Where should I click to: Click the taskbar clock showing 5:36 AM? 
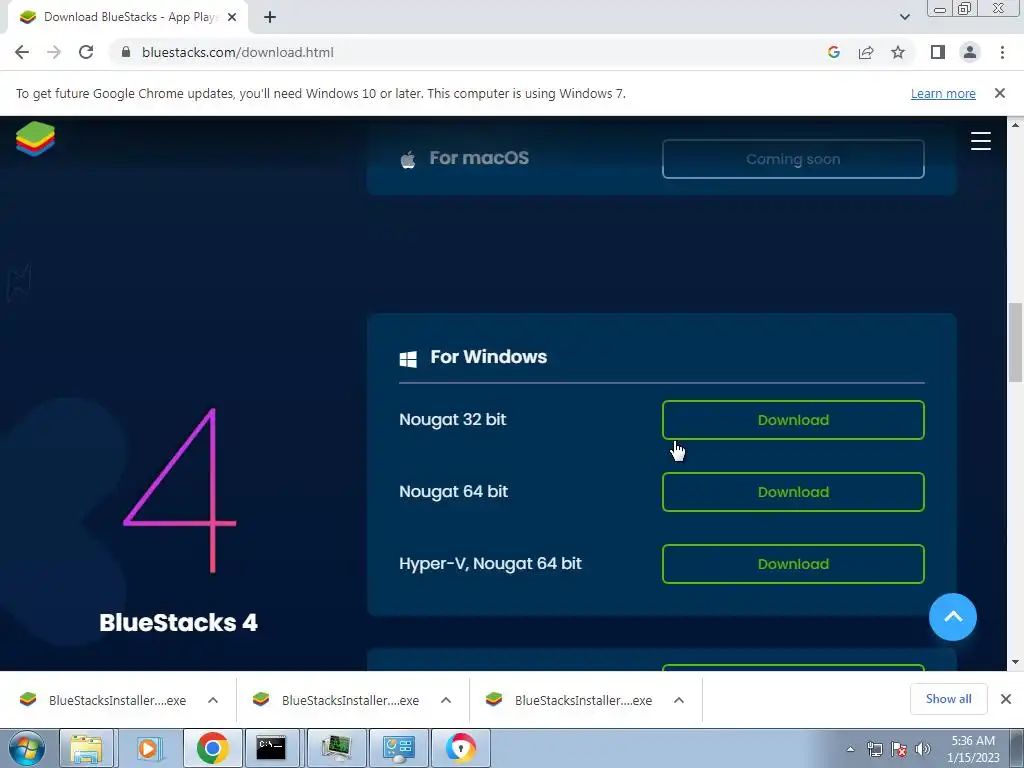pyautogui.click(x=972, y=749)
